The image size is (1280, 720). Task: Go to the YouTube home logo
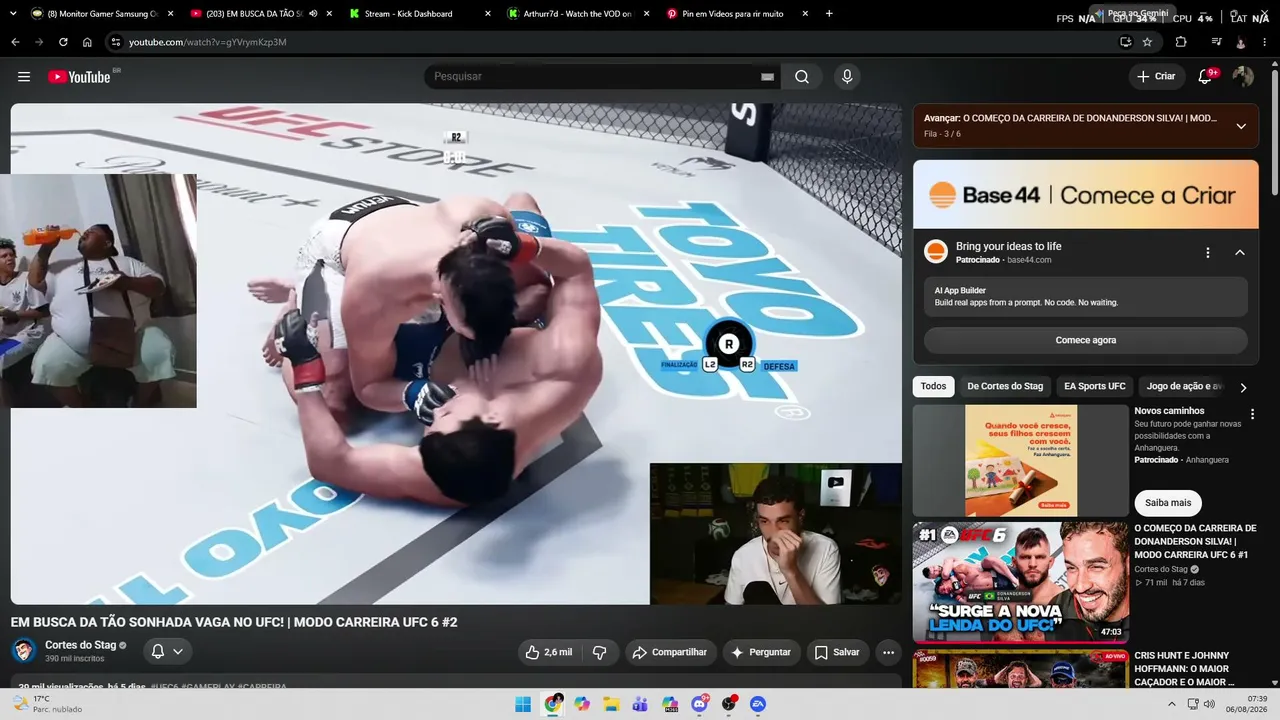tap(79, 77)
